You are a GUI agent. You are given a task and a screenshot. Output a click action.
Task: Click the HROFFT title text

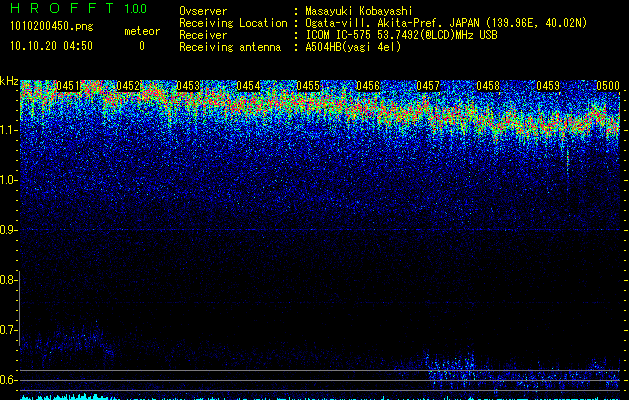point(62,8)
